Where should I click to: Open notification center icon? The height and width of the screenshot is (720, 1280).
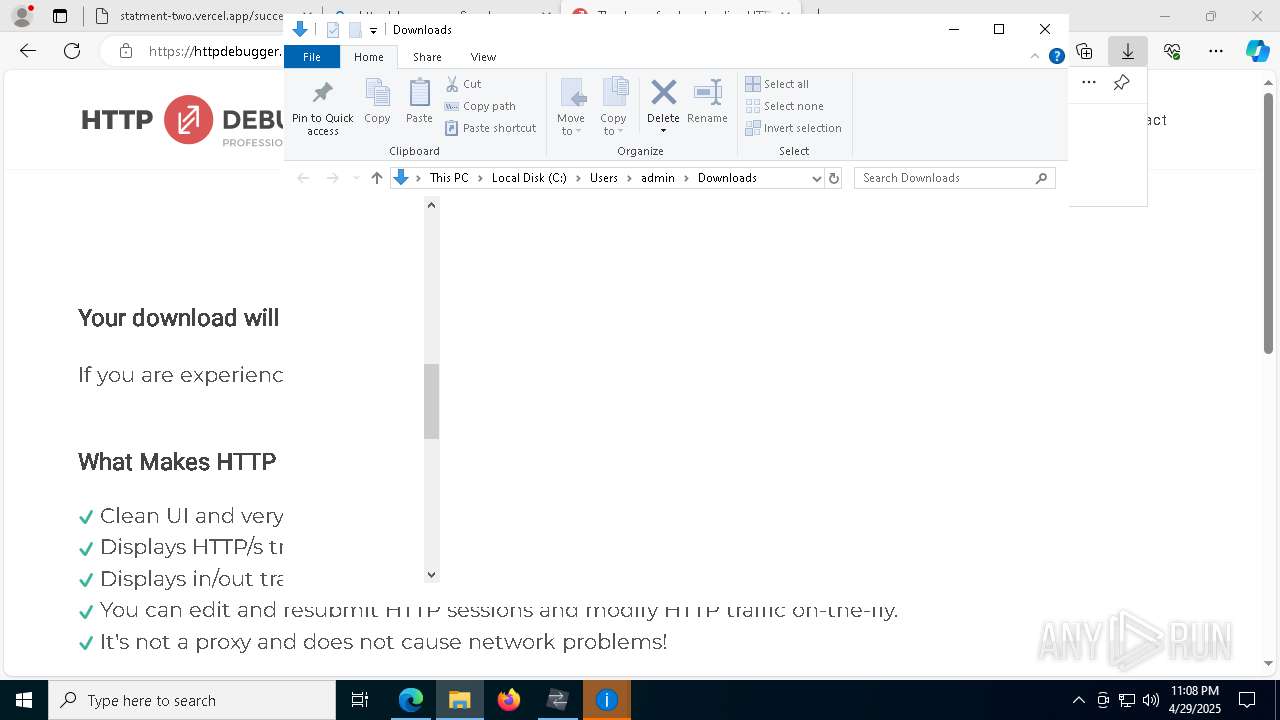pyautogui.click(x=1247, y=700)
